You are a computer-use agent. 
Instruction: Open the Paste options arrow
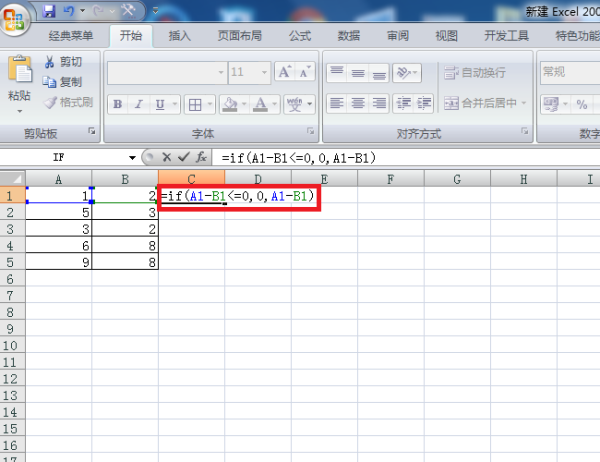click(x=19, y=111)
